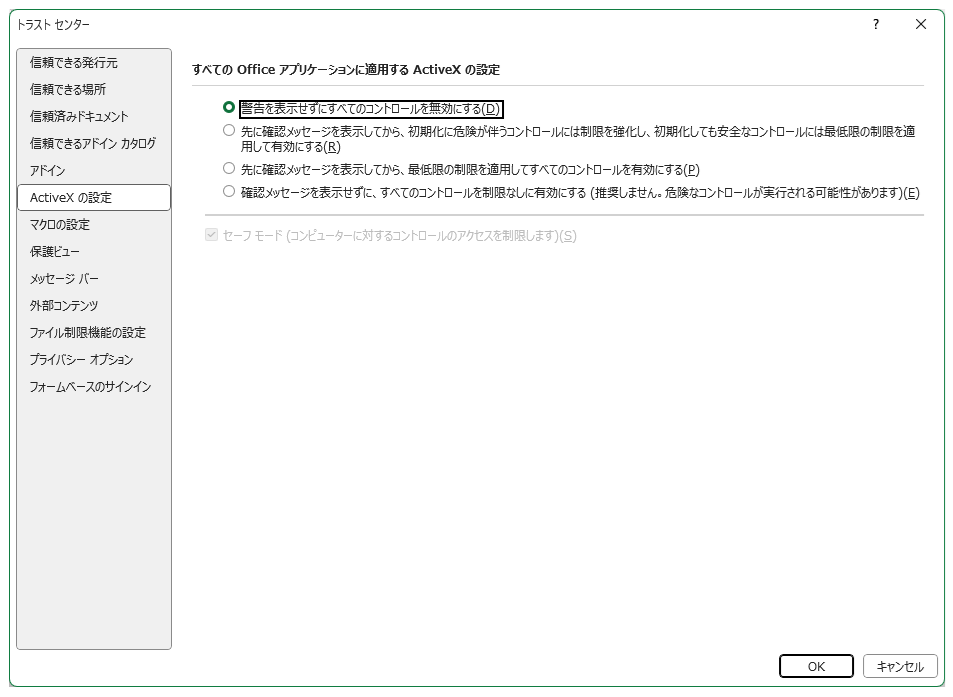Screen dimensions: 953x697
Task: Choose 制限なしに有効にする radio option (E)
Action: pos(229,192)
